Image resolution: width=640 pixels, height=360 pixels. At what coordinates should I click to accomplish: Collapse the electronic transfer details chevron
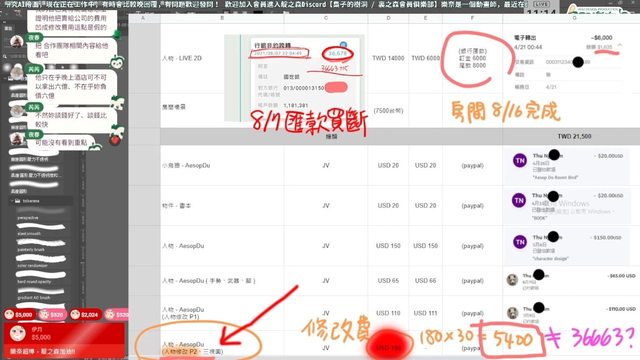620,45
